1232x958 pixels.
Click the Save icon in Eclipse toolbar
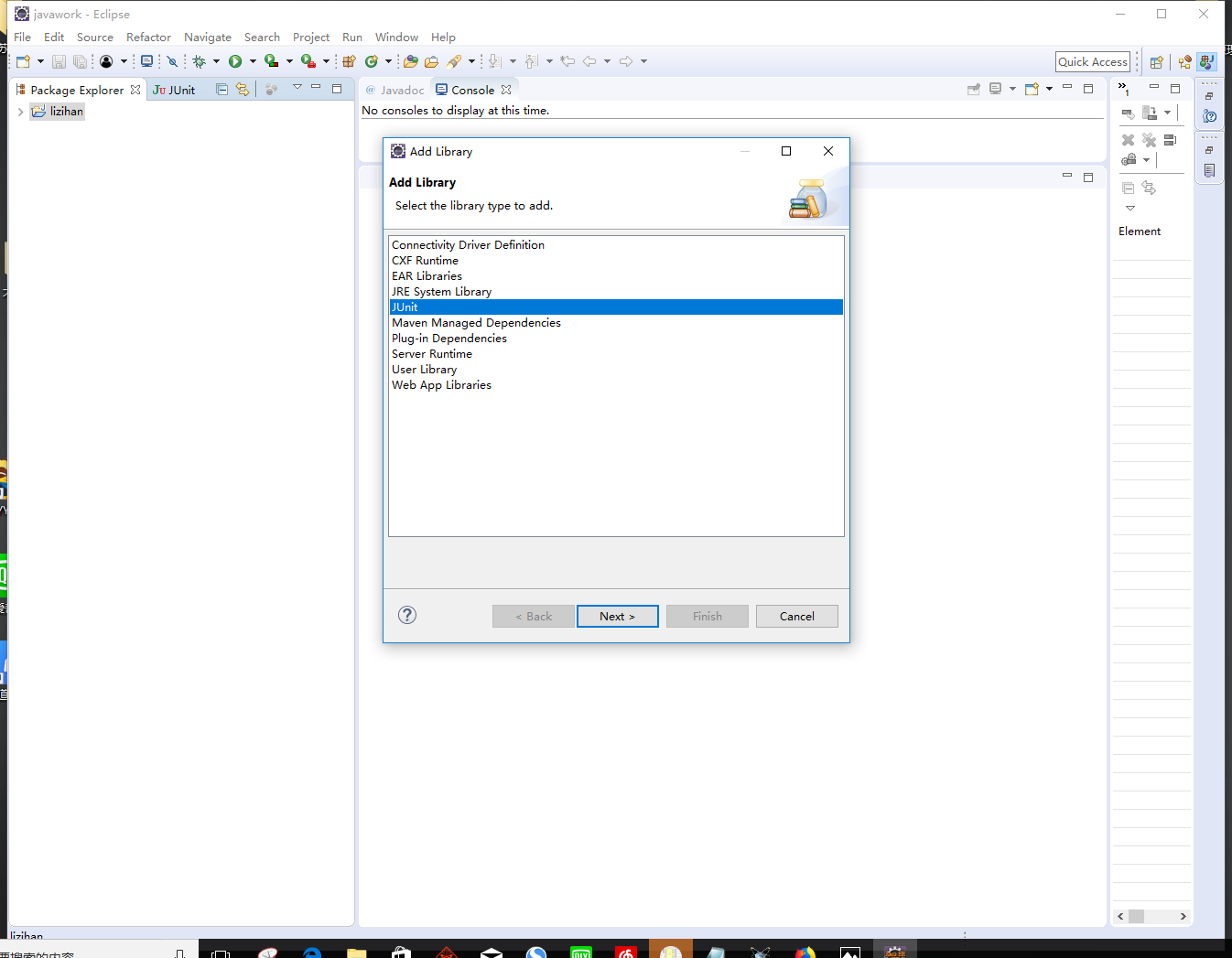coord(59,61)
